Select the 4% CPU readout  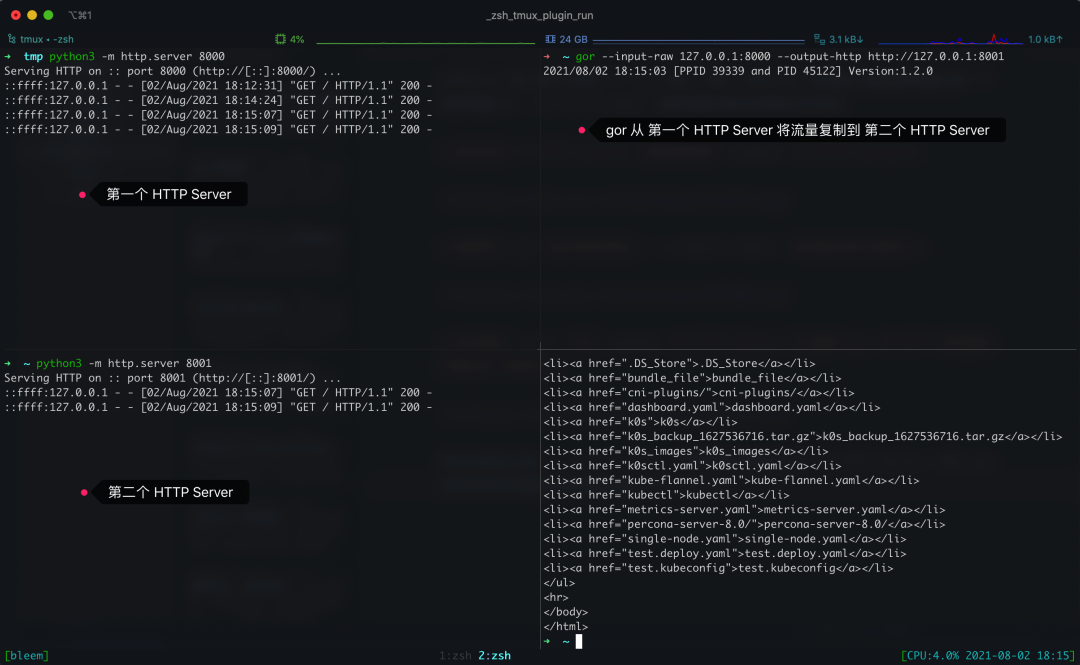[297, 39]
